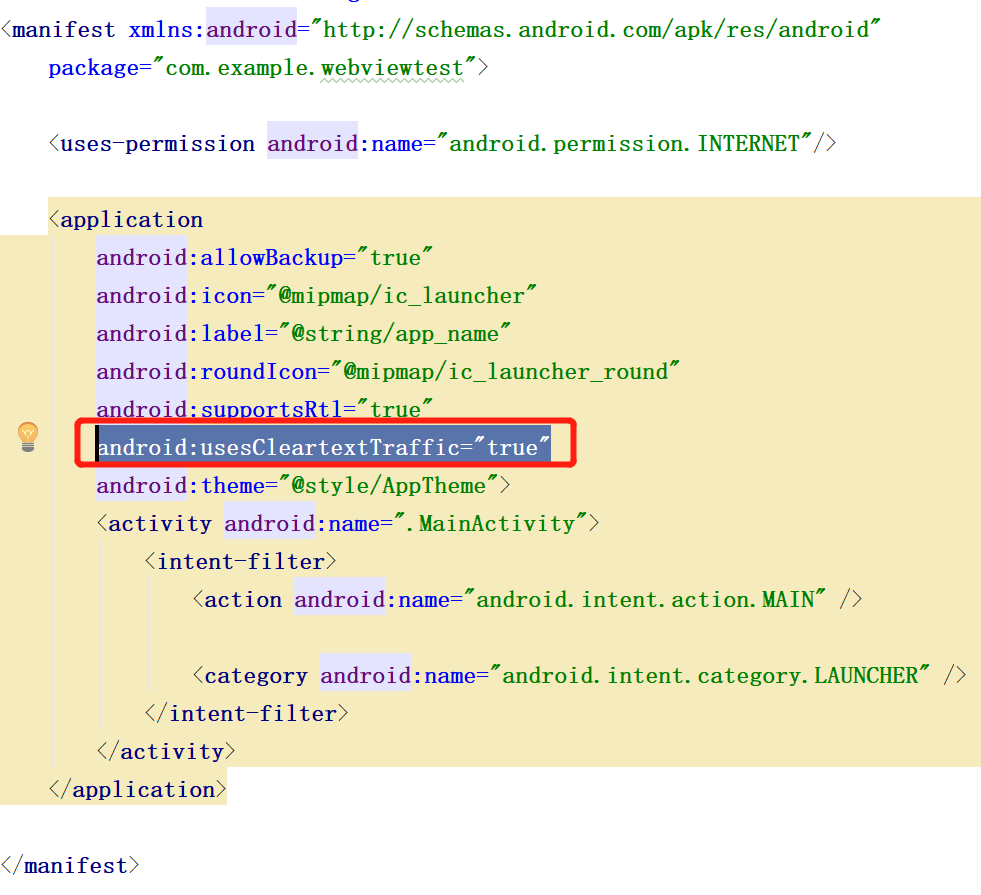Click the opening intent-filter tag

pos(241,562)
